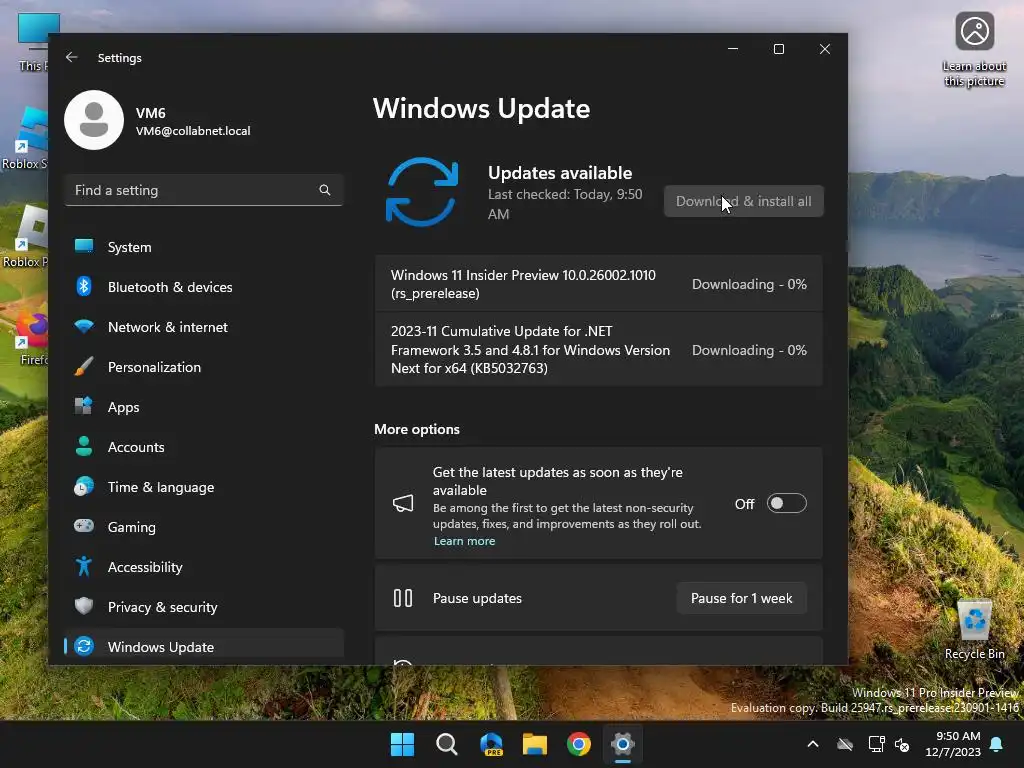Click the System monitor icon in sidebar

(84, 246)
